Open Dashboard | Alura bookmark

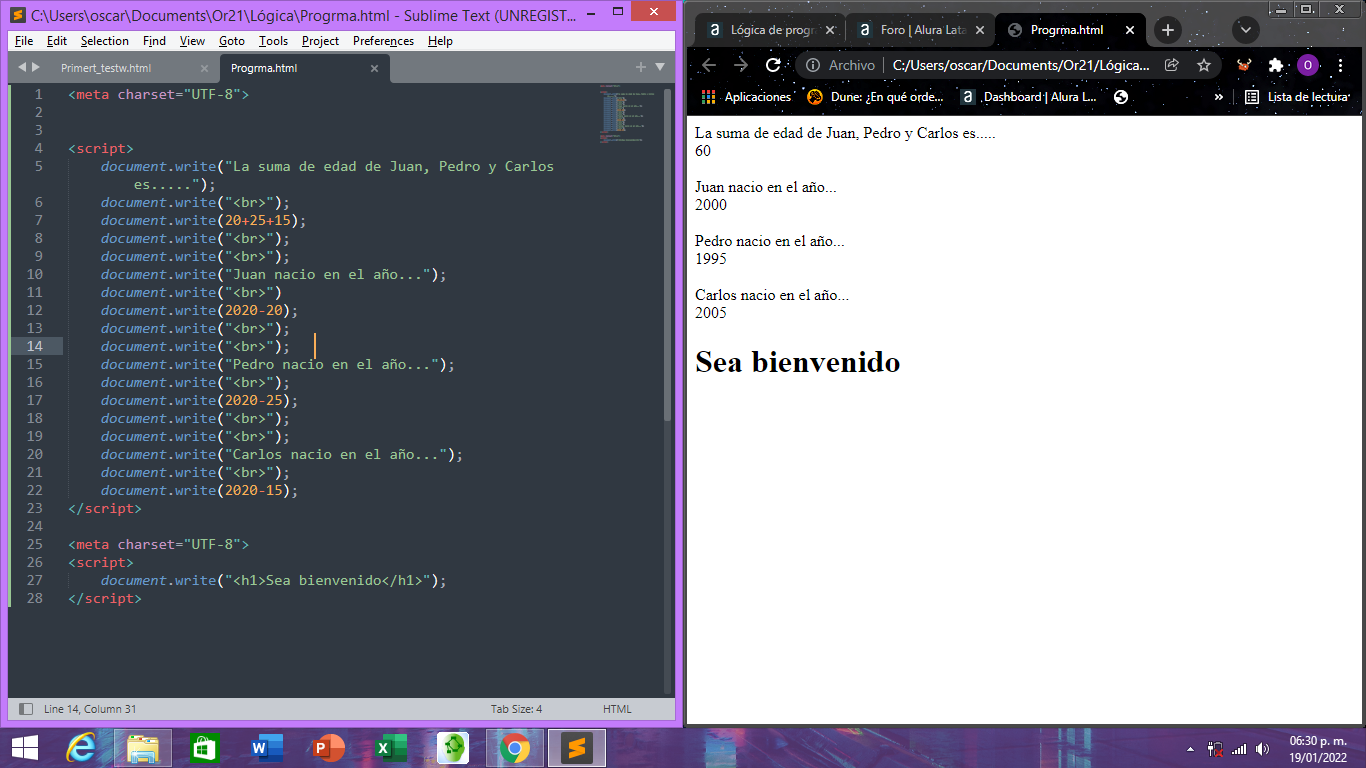tap(1029, 97)
